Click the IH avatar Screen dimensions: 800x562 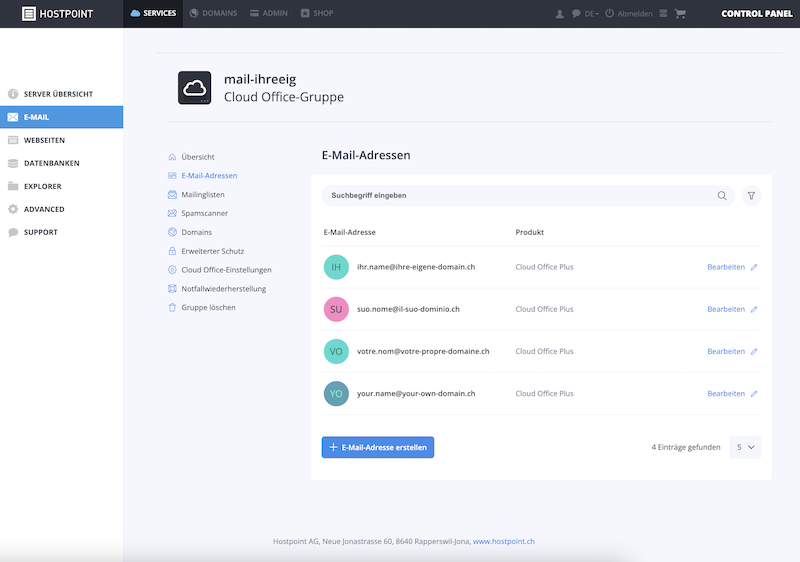tap(336, 267)
